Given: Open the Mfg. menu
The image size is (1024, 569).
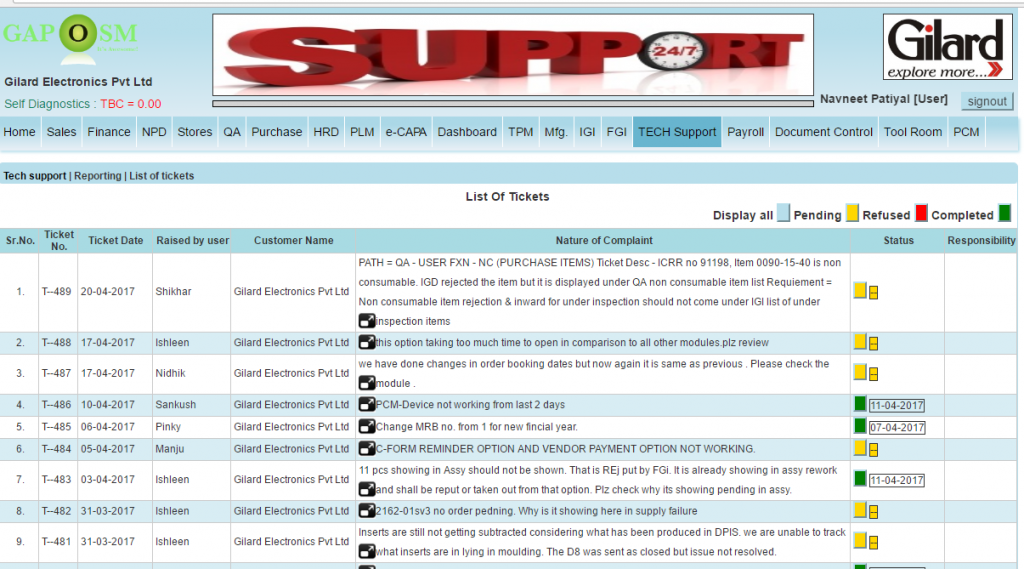Looking at the screenshot, I should coord(556,132).
